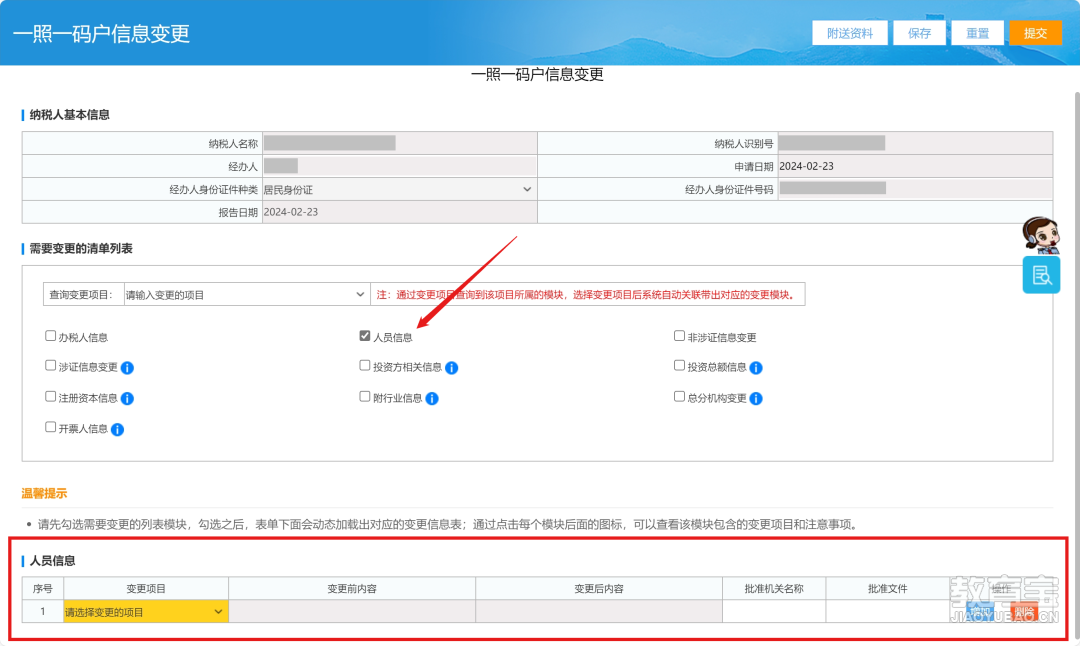Viewport: 1080px width, 646px height.
Task: Uncheck the 人员信息 checkbox
Action: coord(365,335)
